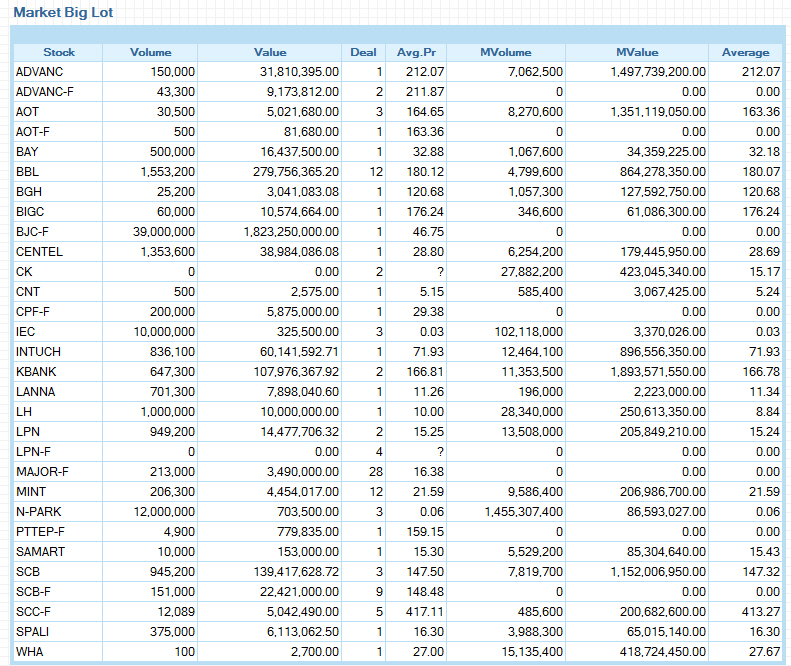Image resolution: width=791 pixels, height=666 pixels.
Task: Select the ADVANC-F stock name
Action: coord(44,92)
